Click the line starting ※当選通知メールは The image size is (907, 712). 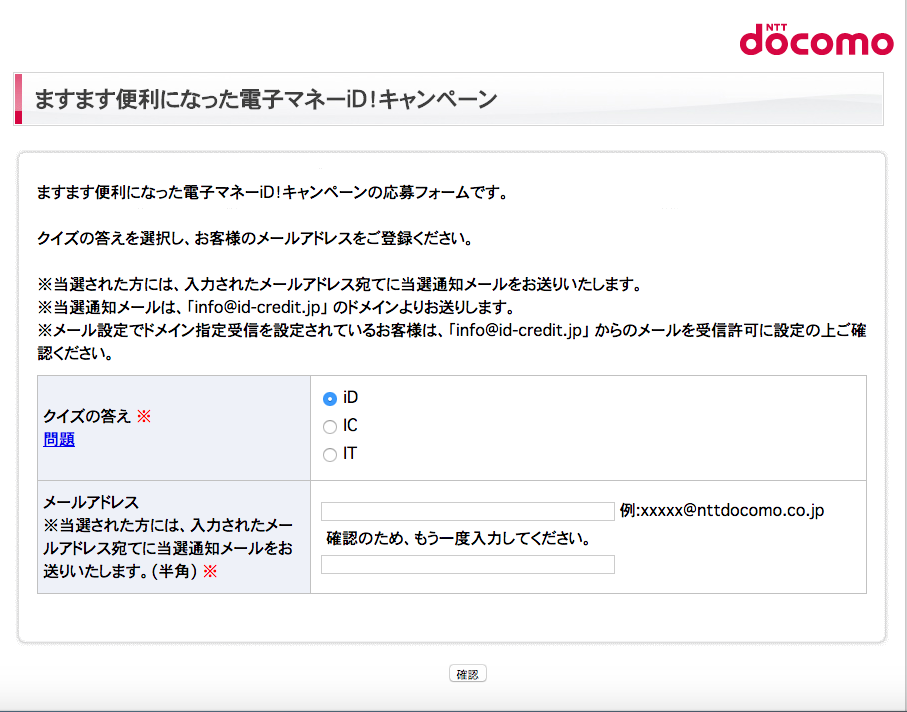coord(276,307)
